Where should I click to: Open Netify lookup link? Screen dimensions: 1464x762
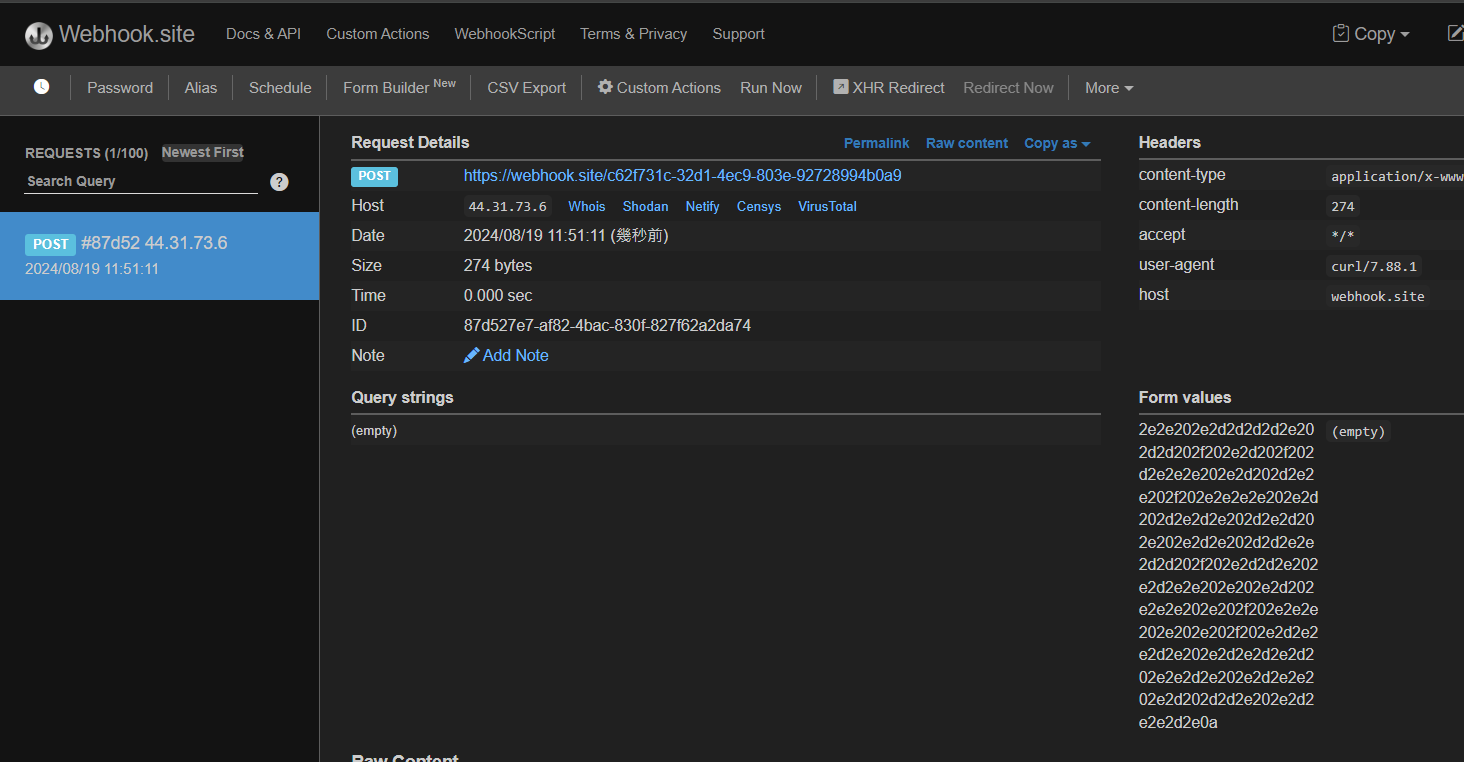pos(703,207)
